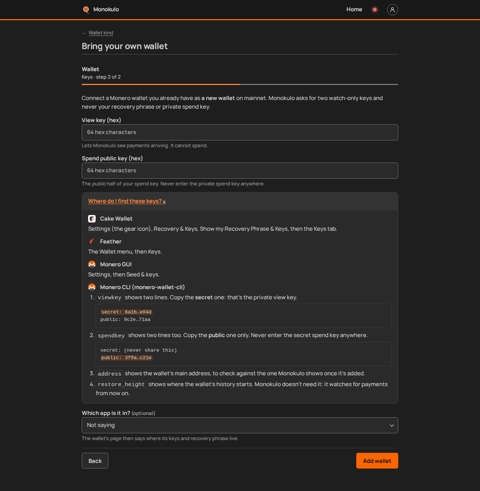This screenshot has height=491, width=480.
Task: Click the 'Which app is it in?' label
Action: coord(106,413)
